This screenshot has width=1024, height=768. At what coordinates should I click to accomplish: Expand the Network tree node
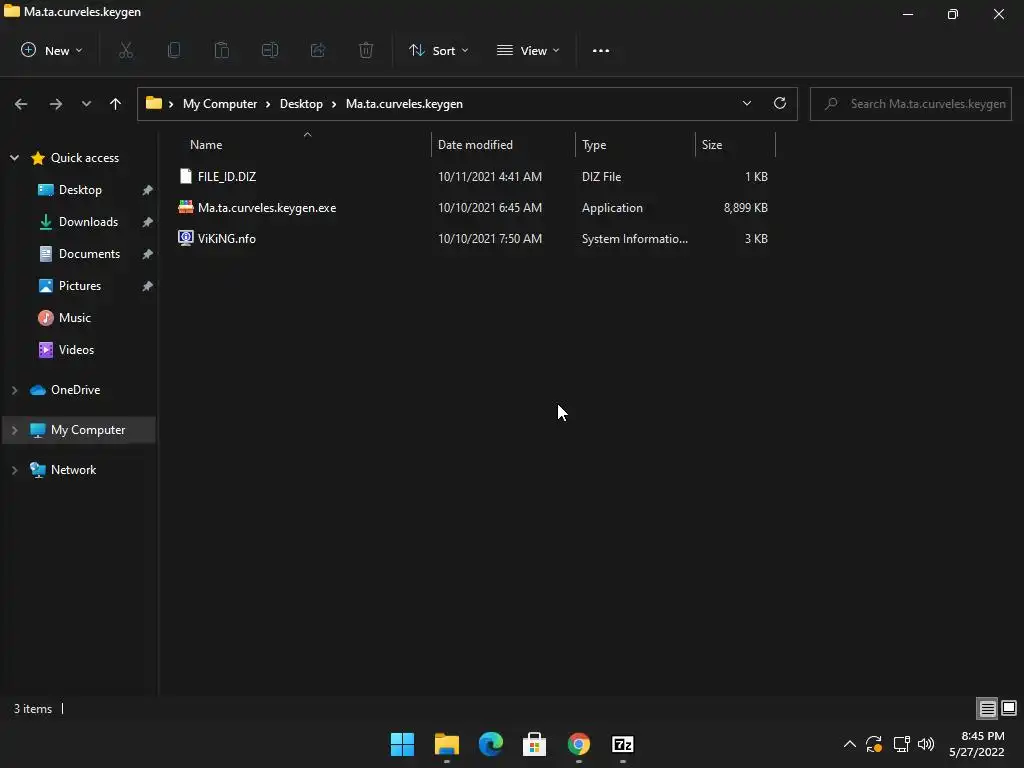pos(14,470)
